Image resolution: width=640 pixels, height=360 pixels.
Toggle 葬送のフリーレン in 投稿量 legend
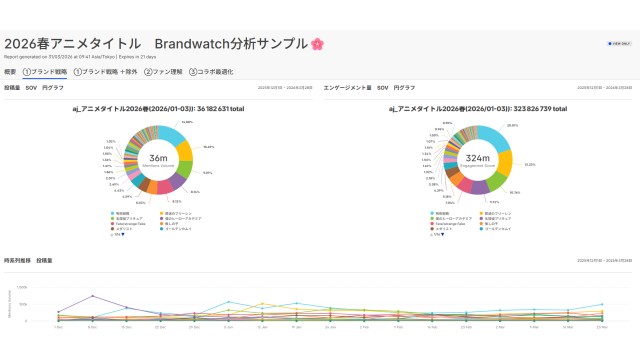pyautogui.click(x=177, y=213)
